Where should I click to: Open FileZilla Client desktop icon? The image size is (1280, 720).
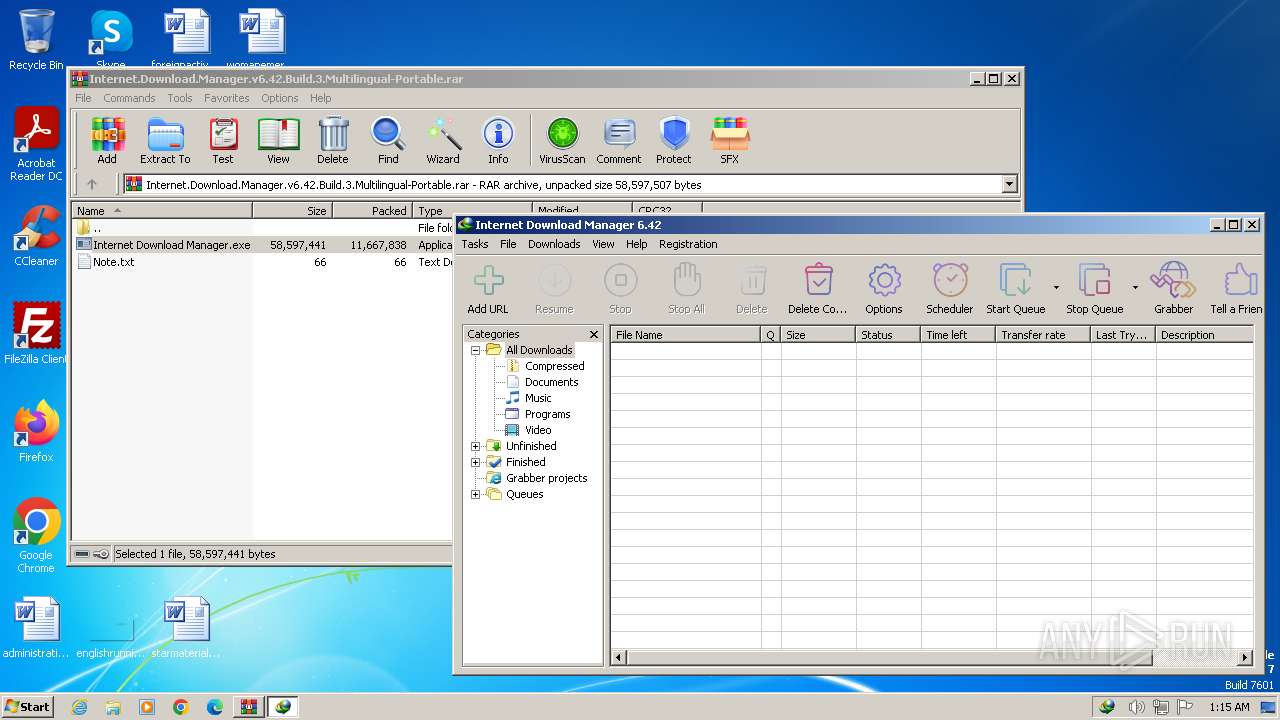(x=36, y=334)
